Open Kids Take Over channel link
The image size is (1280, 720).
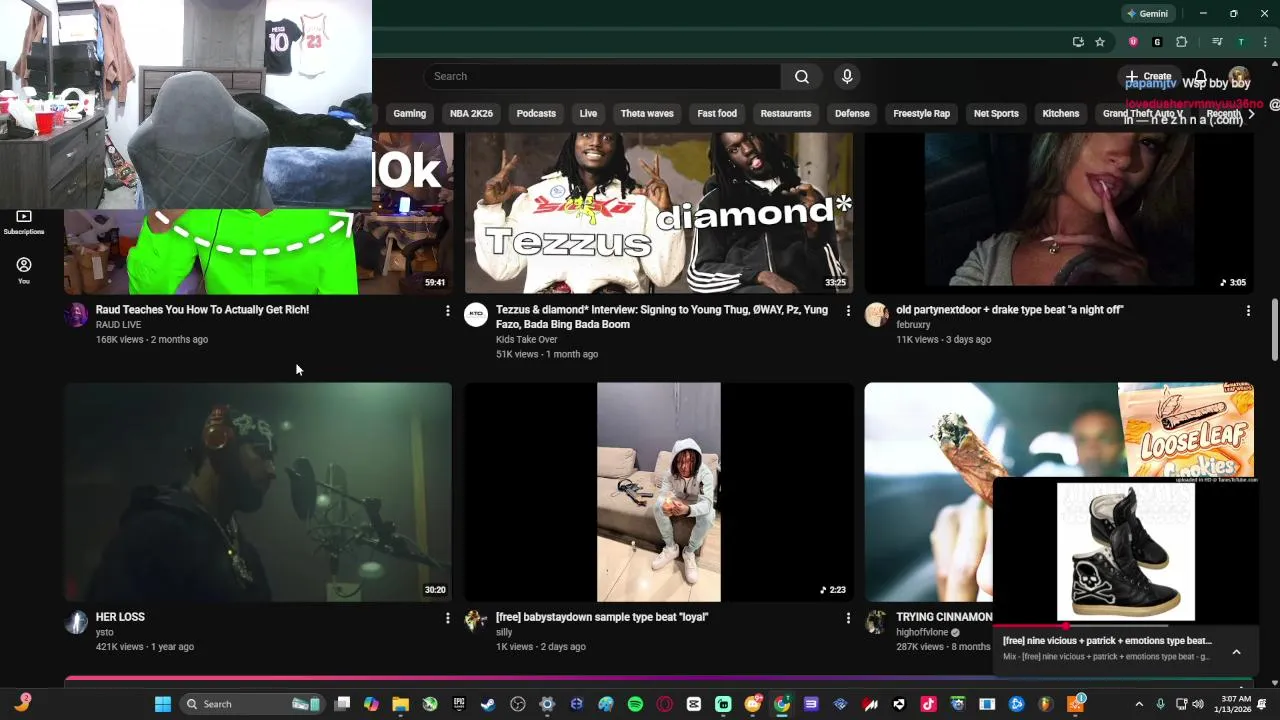pyautogui.click(x=526, y=340)
